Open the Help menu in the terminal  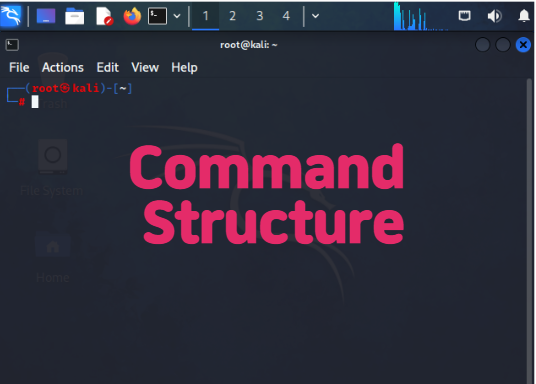tap(184, 67)
